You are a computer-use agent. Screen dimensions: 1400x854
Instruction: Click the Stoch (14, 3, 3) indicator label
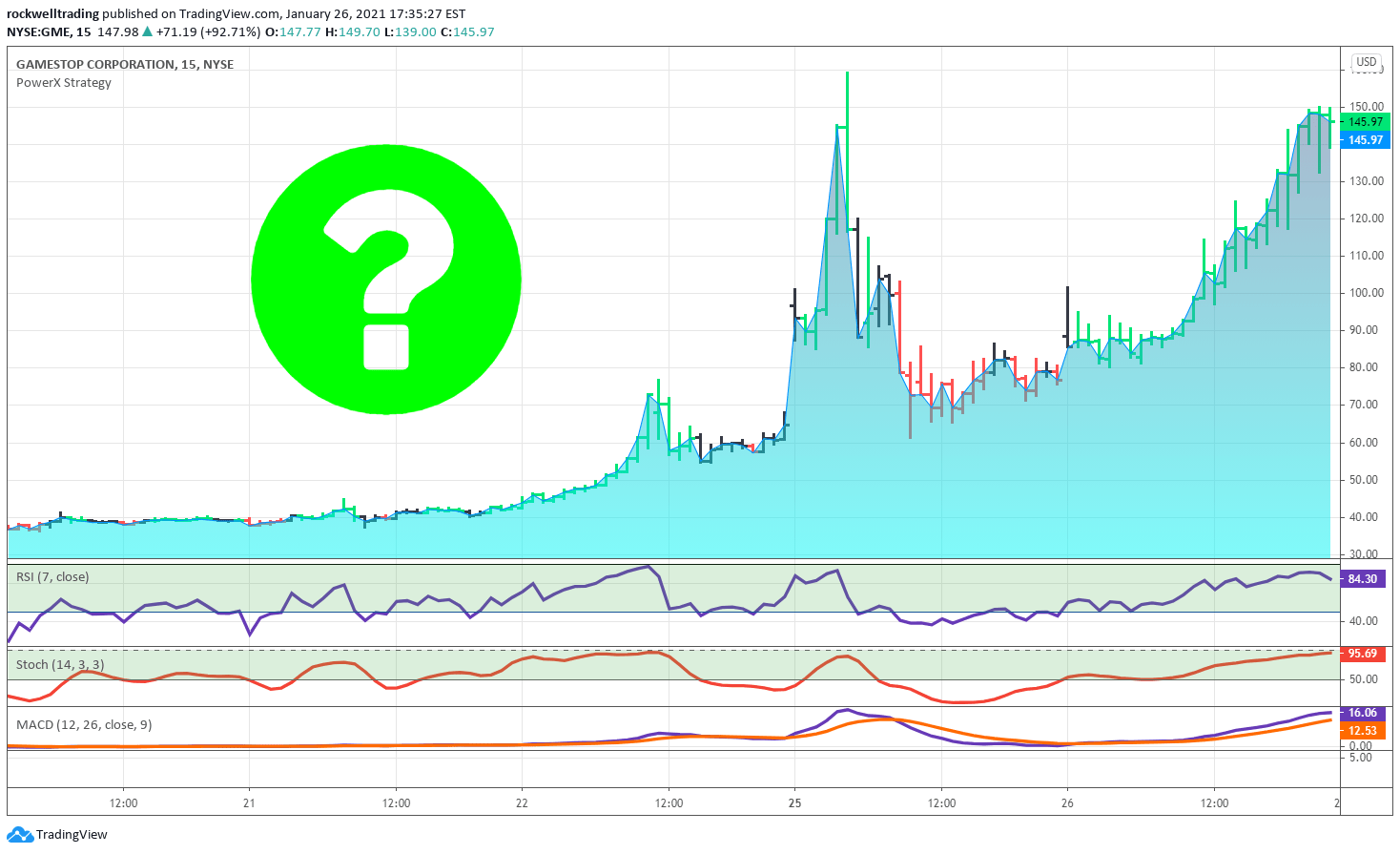click(60, 665)
